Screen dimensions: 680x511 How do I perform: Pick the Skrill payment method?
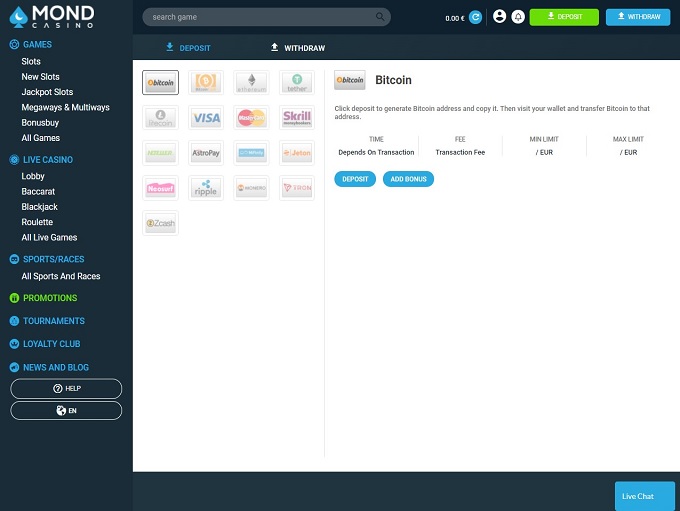pos(297,118)
